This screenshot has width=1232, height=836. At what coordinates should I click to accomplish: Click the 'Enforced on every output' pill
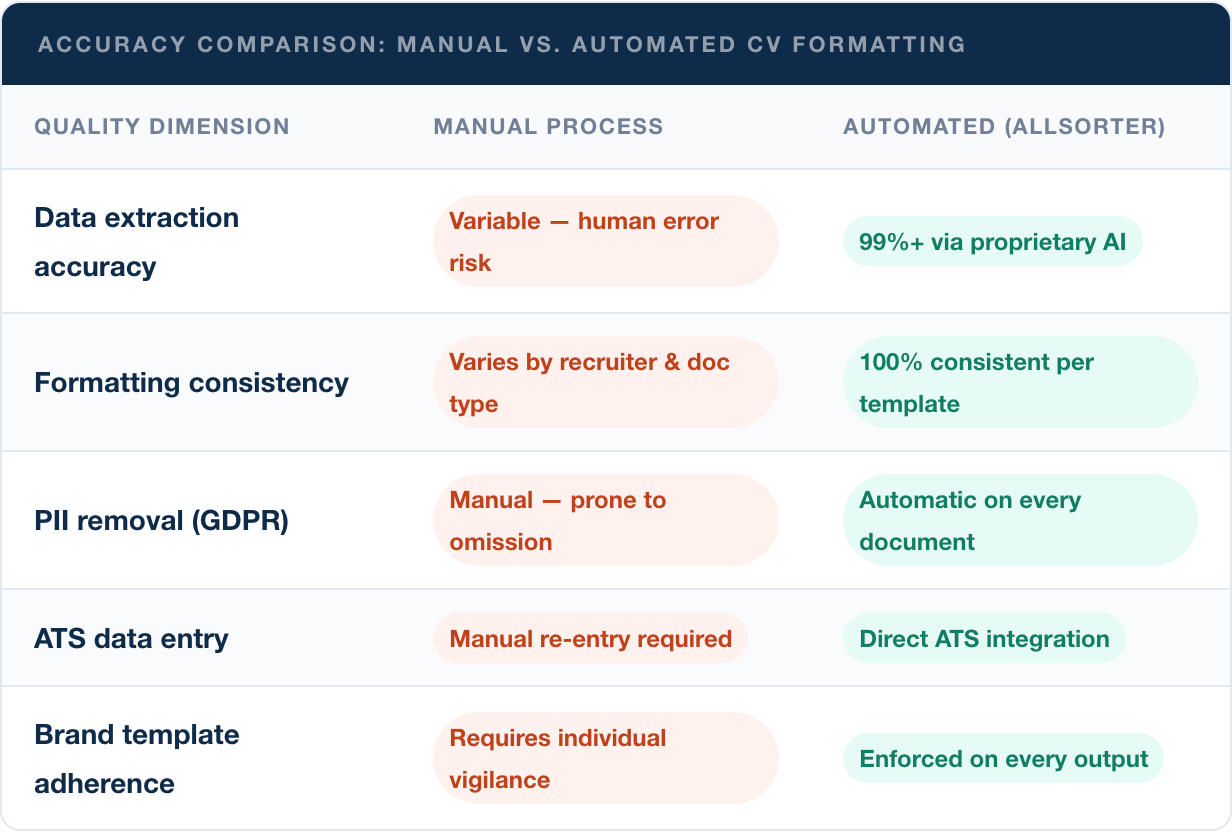[1003, 759]
